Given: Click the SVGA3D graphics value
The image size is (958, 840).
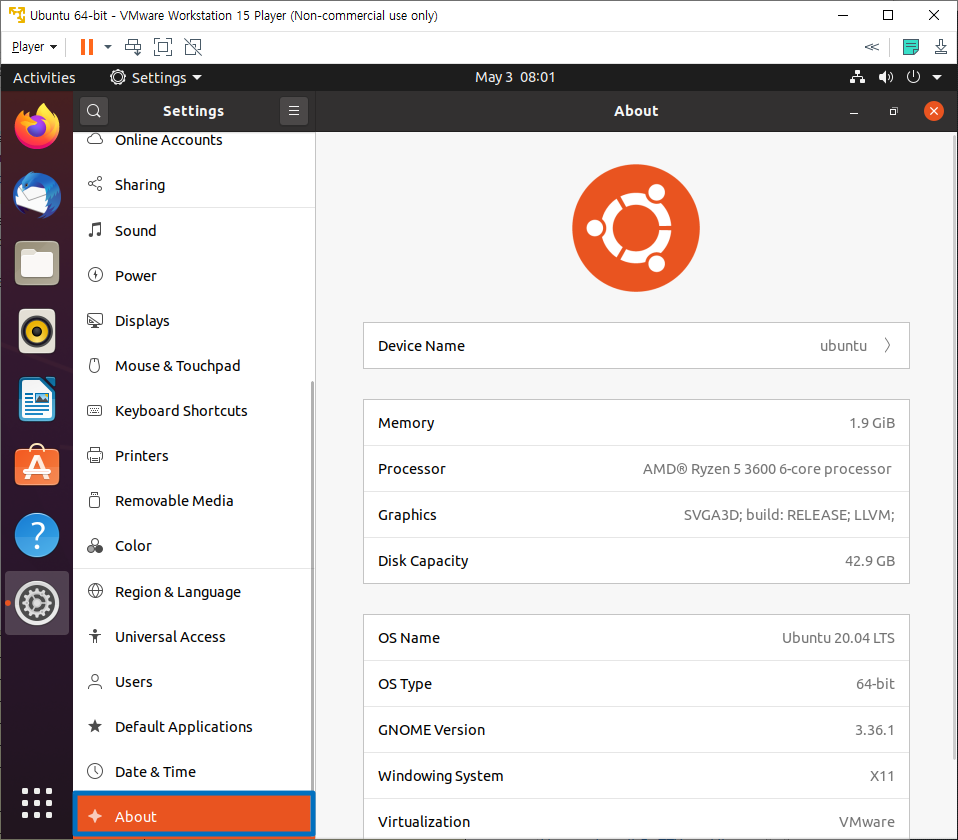Looking at the screenshot, I should [x=789, y=515].
